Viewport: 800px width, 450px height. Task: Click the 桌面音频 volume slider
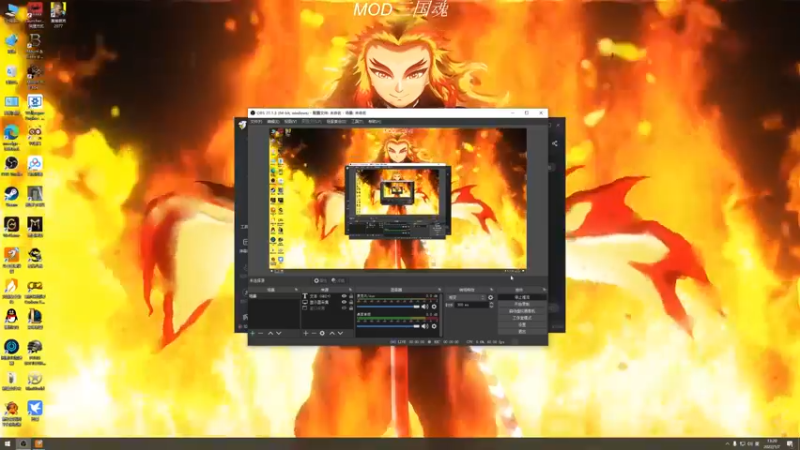click(388, 326)
